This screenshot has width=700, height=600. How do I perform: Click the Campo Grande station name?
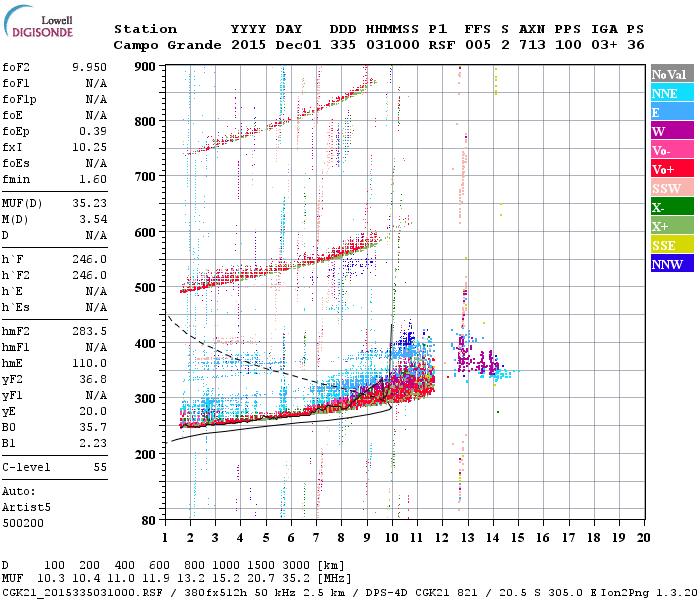167,45
